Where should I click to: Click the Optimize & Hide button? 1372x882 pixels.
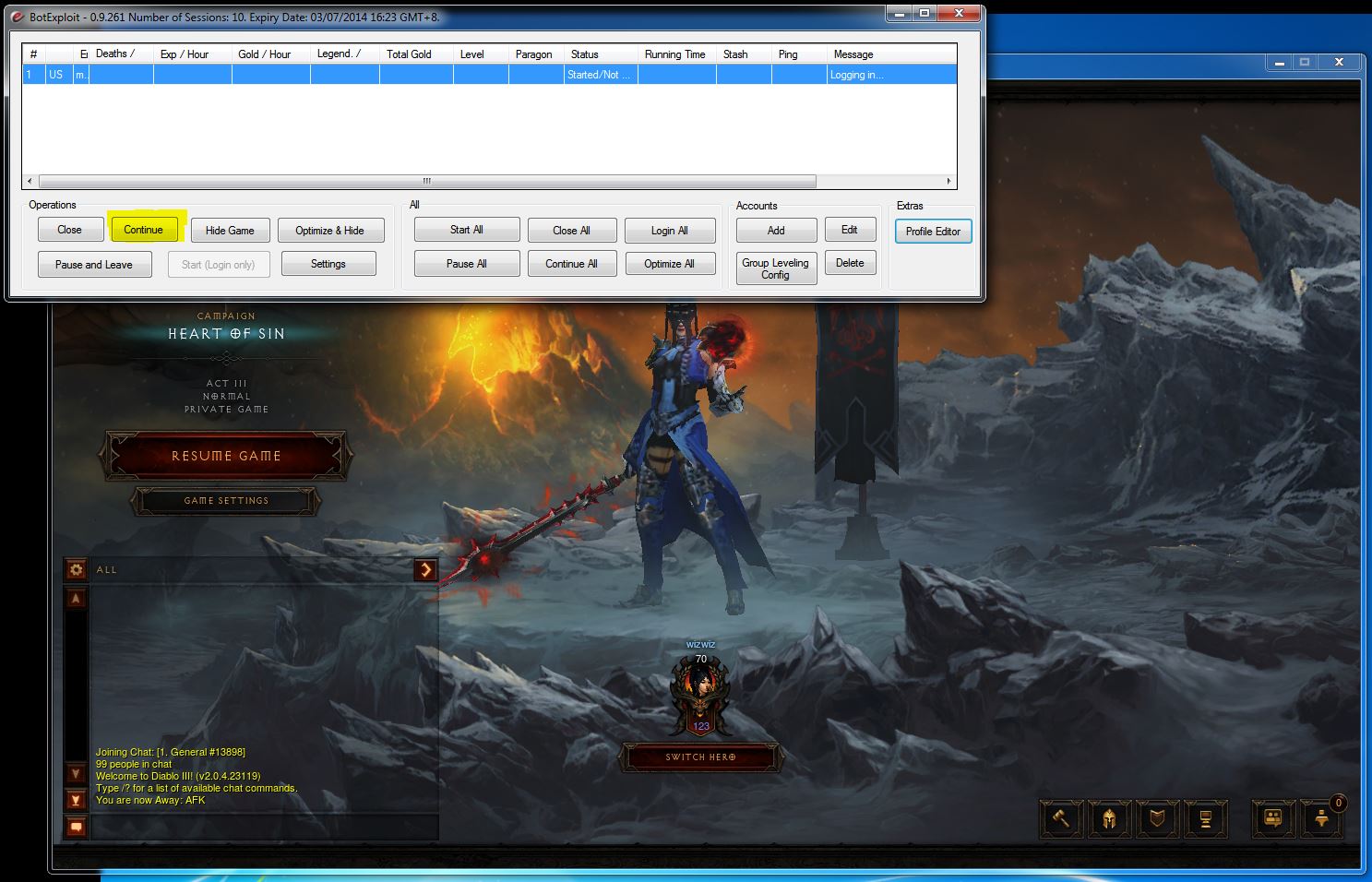point(329,231)
